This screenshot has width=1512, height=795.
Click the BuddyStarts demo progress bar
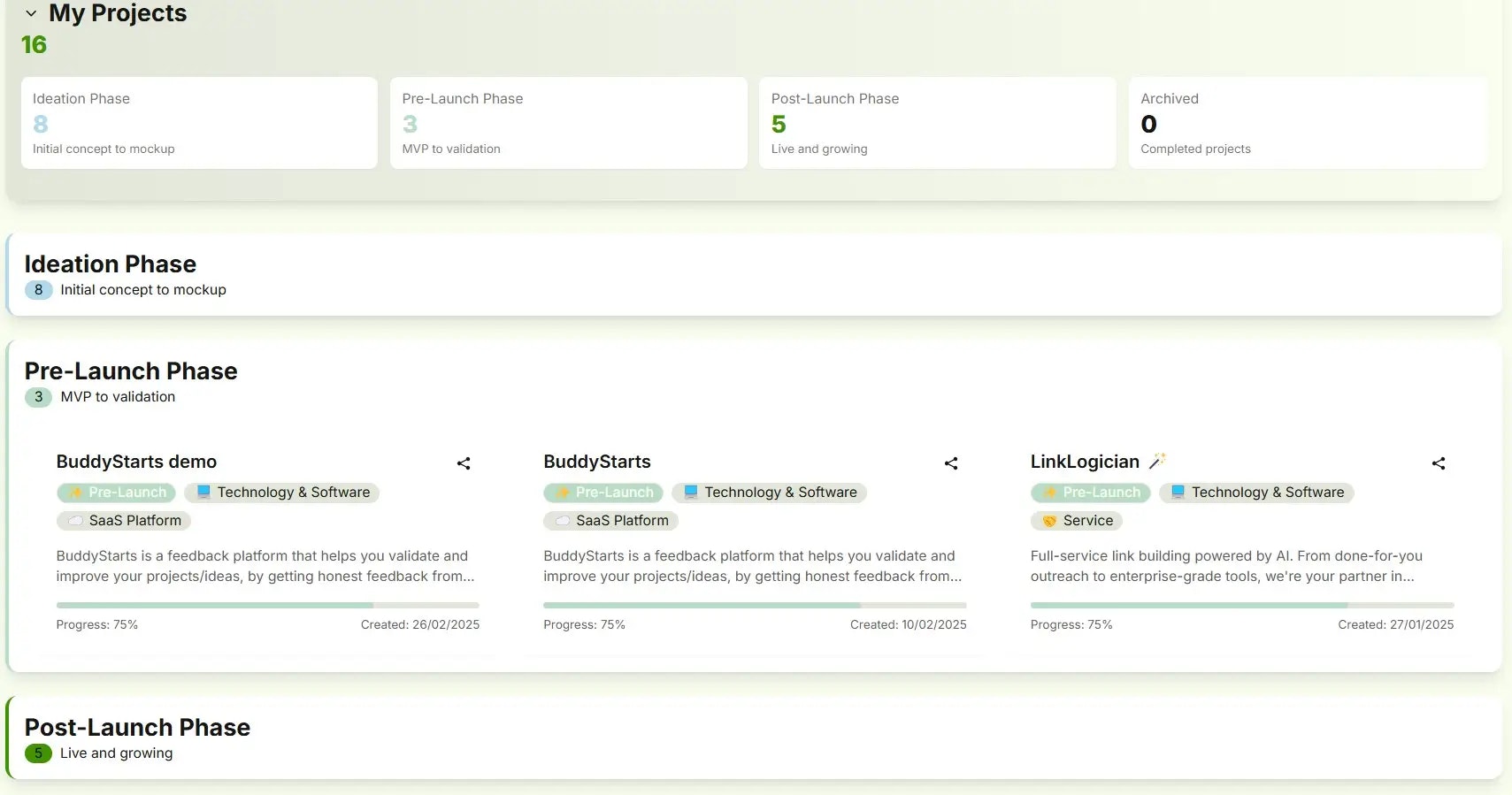(268, 606)
